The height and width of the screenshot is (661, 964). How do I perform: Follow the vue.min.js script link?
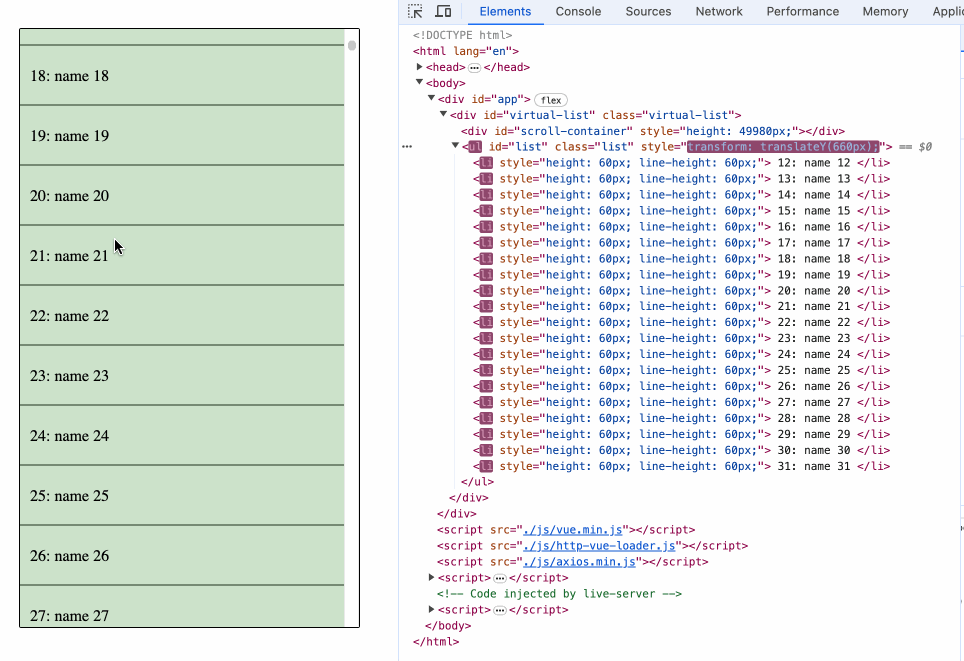pyautogui.click(x=575, y=529)
